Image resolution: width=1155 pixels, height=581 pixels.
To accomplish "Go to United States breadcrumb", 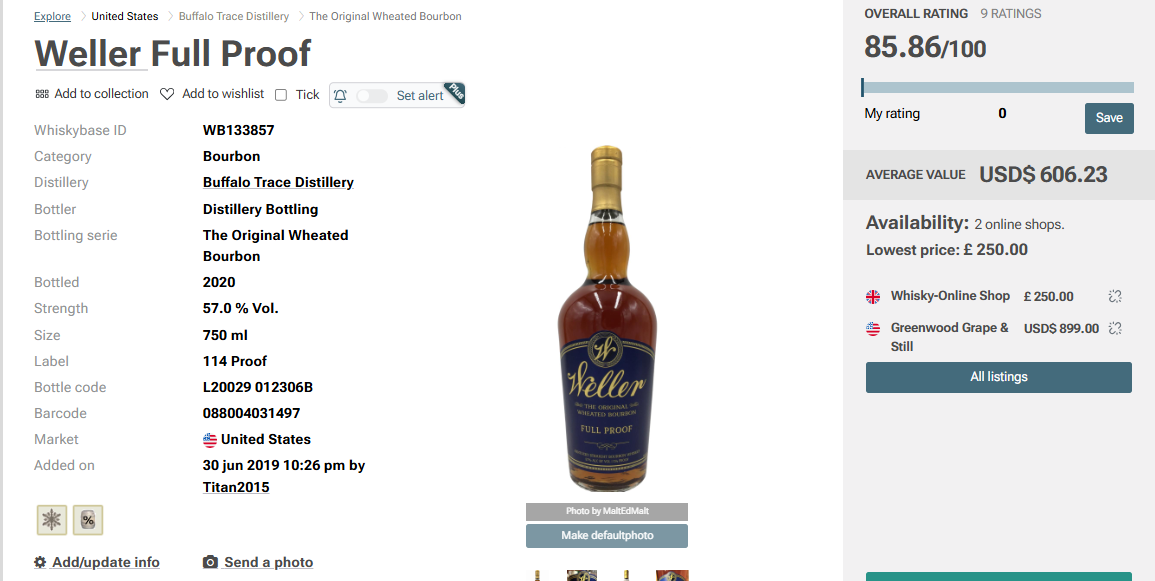I will click(x=124, y=16).
